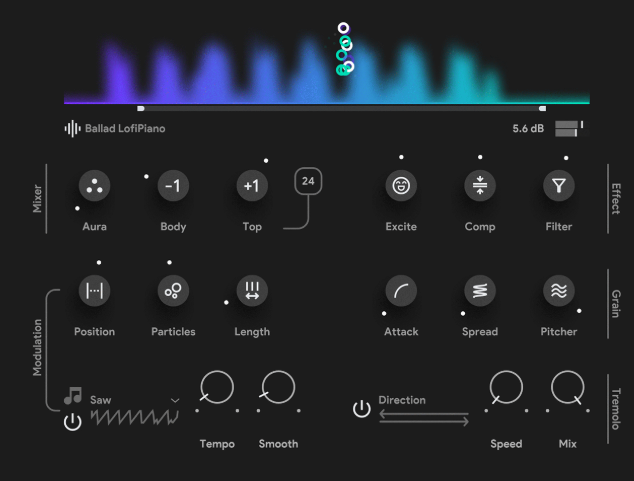This screenshot has height=481, width=634.
Task: Select the Excite effect icon
Action: (x=401, y=185)
